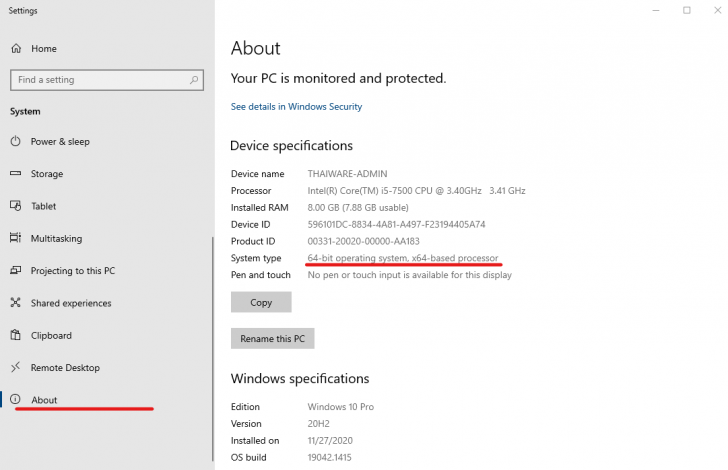Click Rename this PC button
The width and height of the screenshot is (728, 470).
coord(273,339)
